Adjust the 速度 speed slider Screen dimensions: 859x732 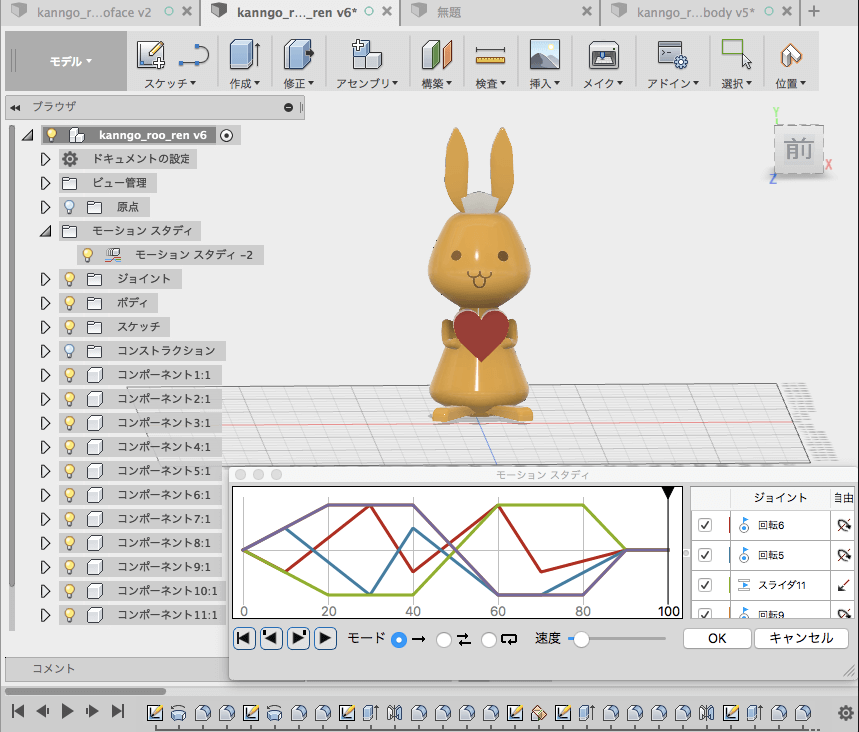(x=580, y=639)
